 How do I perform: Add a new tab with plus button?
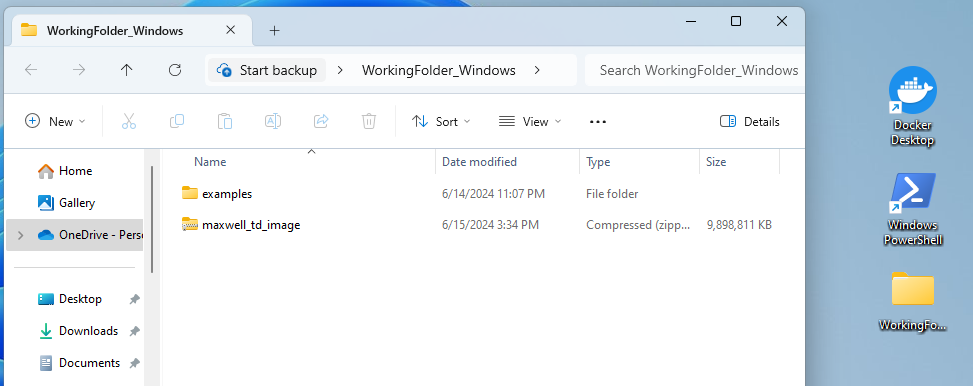pos(274,30)
